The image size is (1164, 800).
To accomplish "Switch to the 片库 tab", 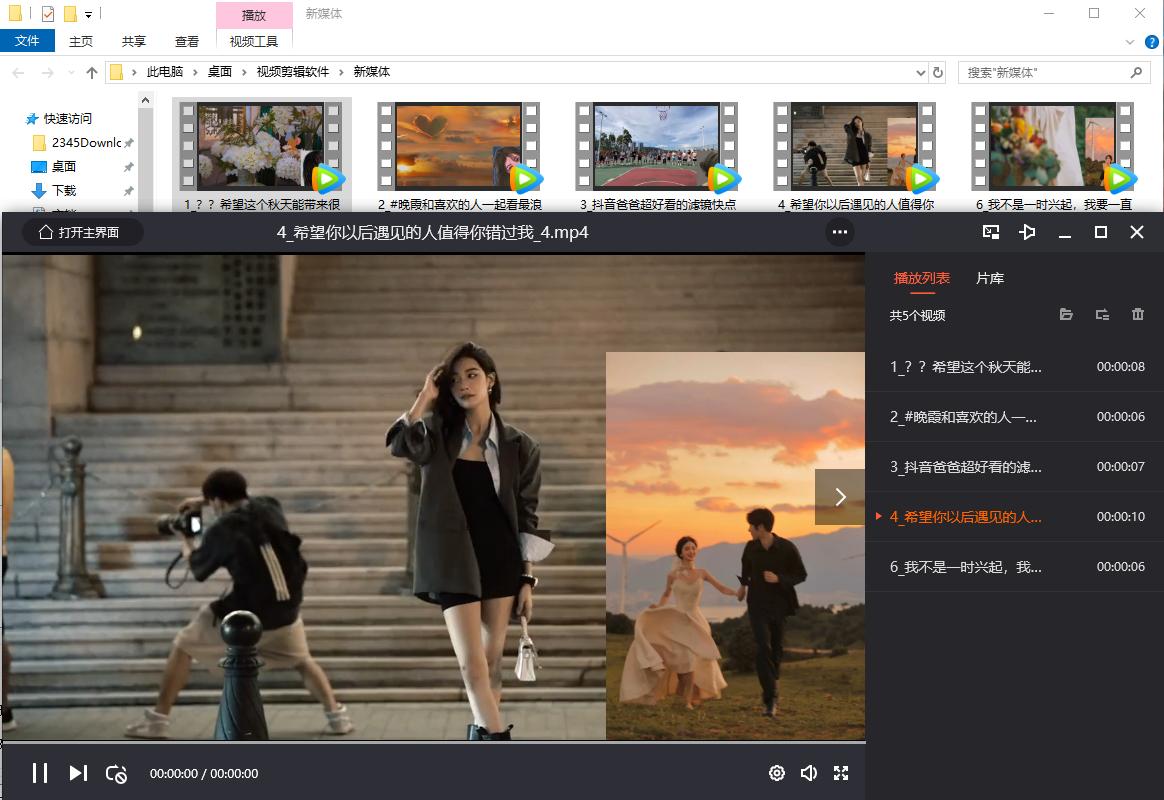I will click(x=989, y=279).
